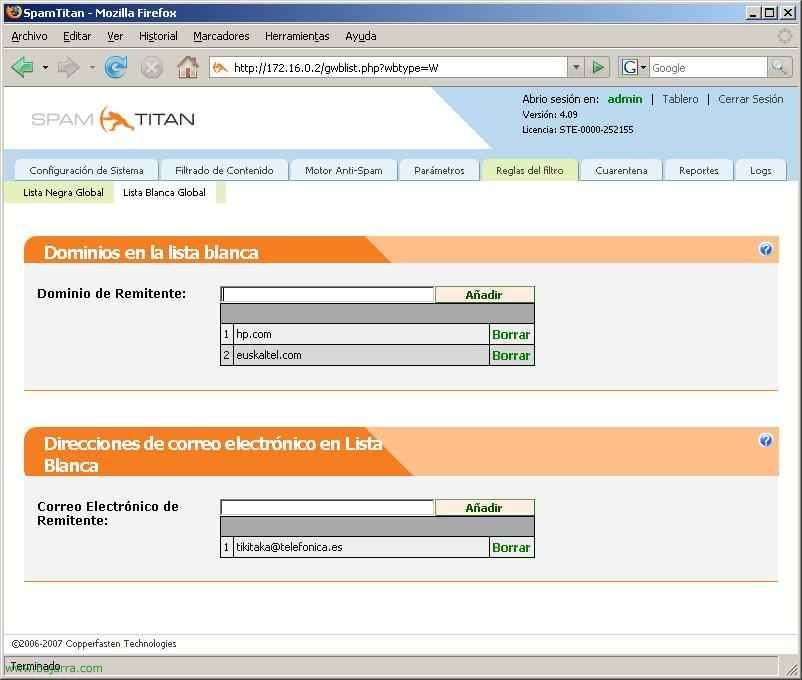Click the SpamTitan logo

pos(113,120)
